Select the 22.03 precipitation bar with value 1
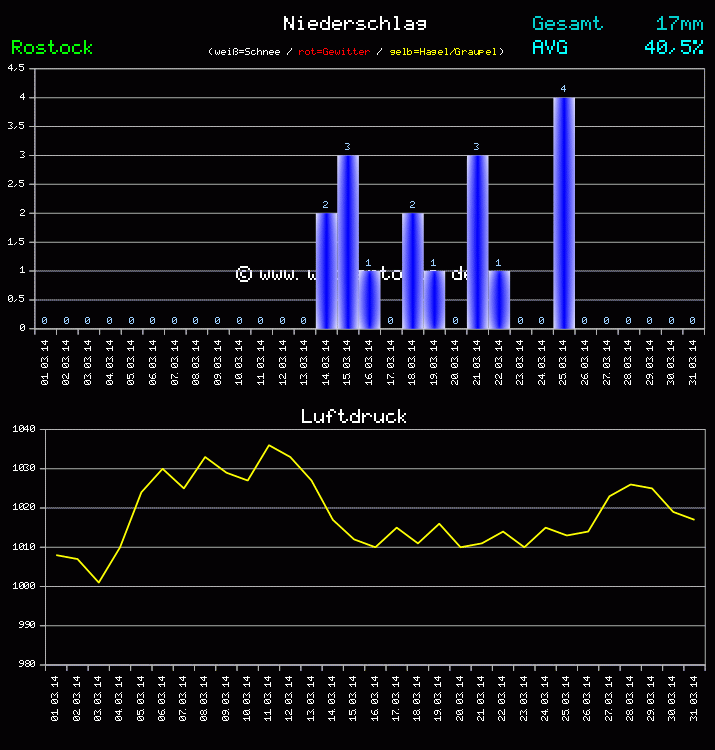Screen dimensions: 715x750 499,299
